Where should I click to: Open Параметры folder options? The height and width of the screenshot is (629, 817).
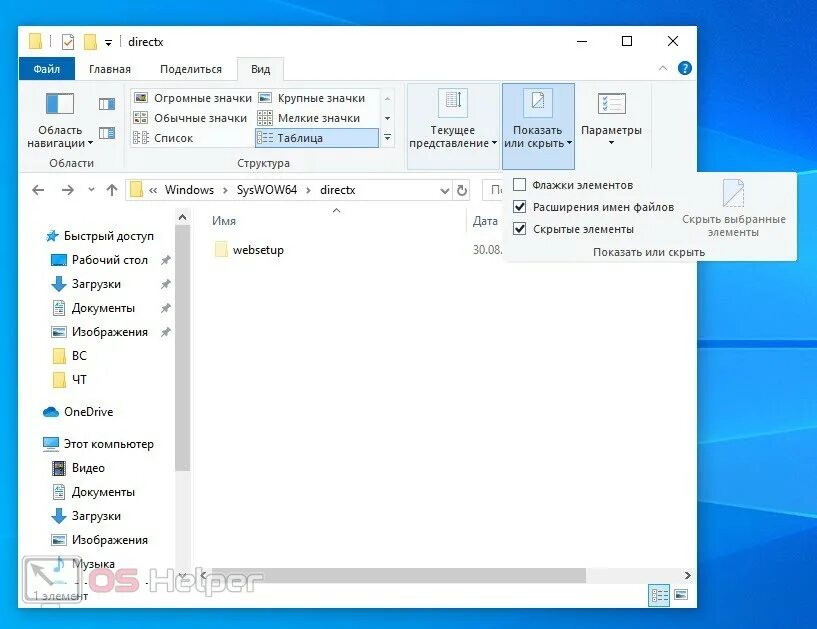tap(611, 120)
